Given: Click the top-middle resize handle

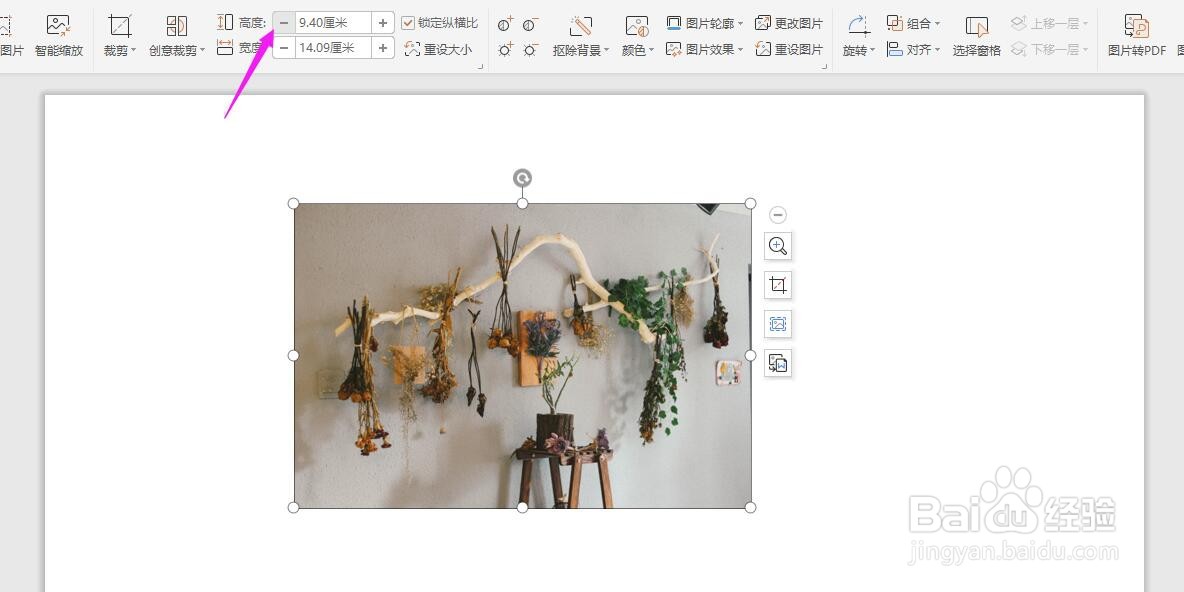Looking at the screenshot, I should [523, 204].
